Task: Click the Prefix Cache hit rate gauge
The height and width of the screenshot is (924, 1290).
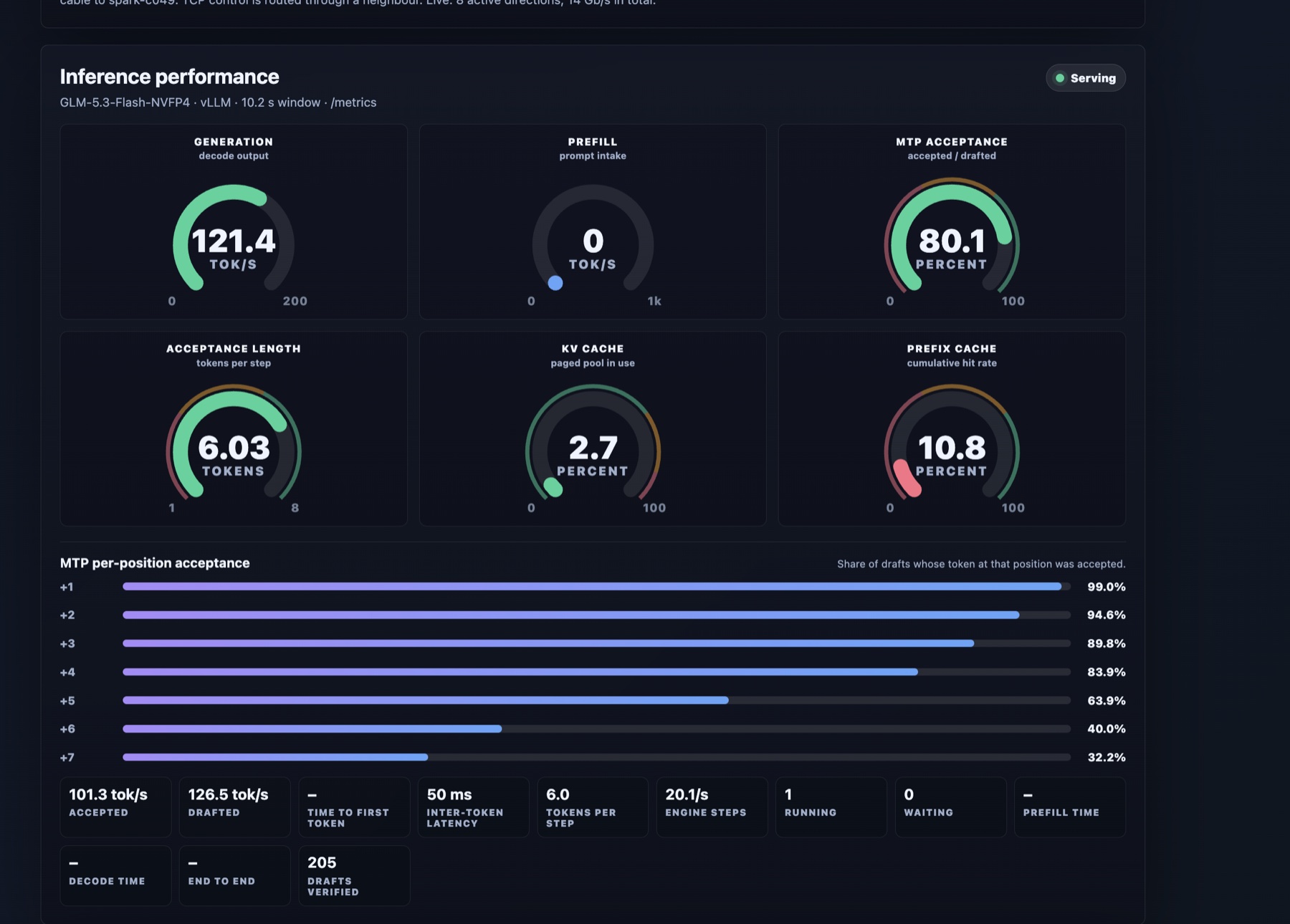Action: (952, 428)
